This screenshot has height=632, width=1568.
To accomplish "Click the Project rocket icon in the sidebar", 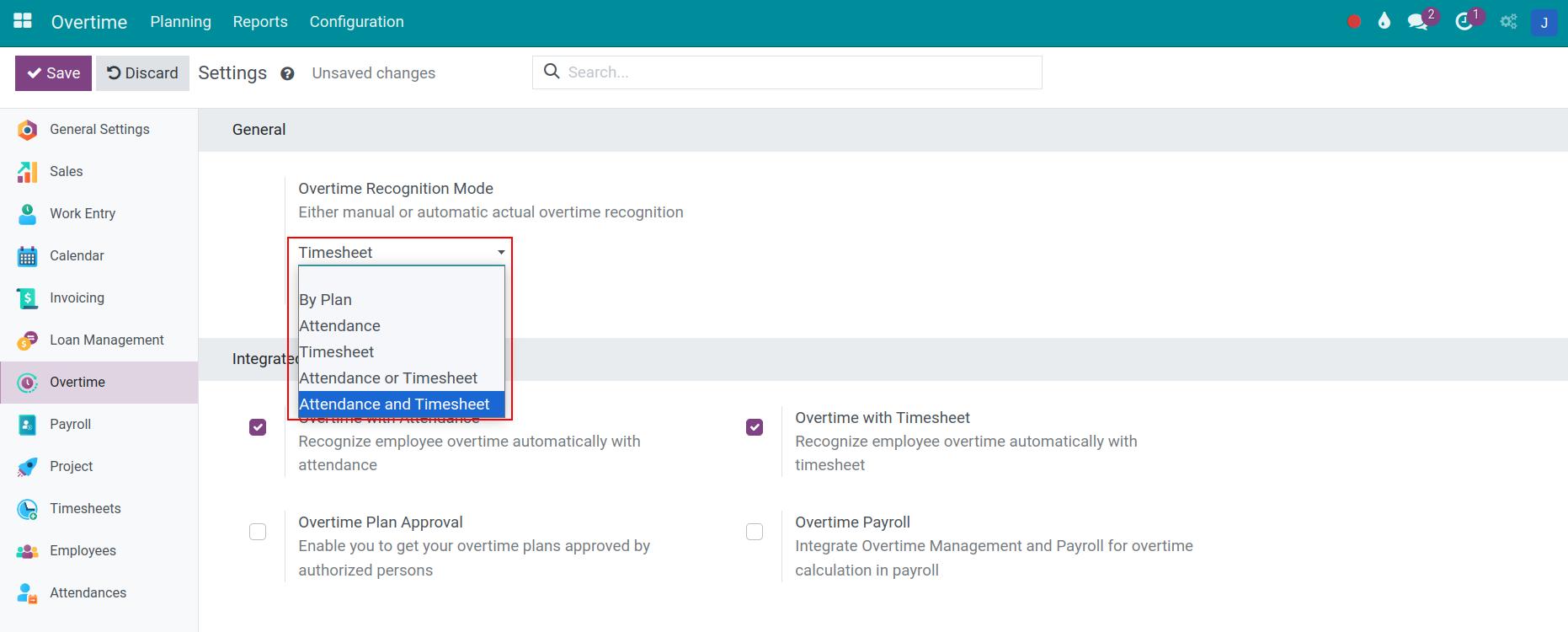I will (27, 467).
